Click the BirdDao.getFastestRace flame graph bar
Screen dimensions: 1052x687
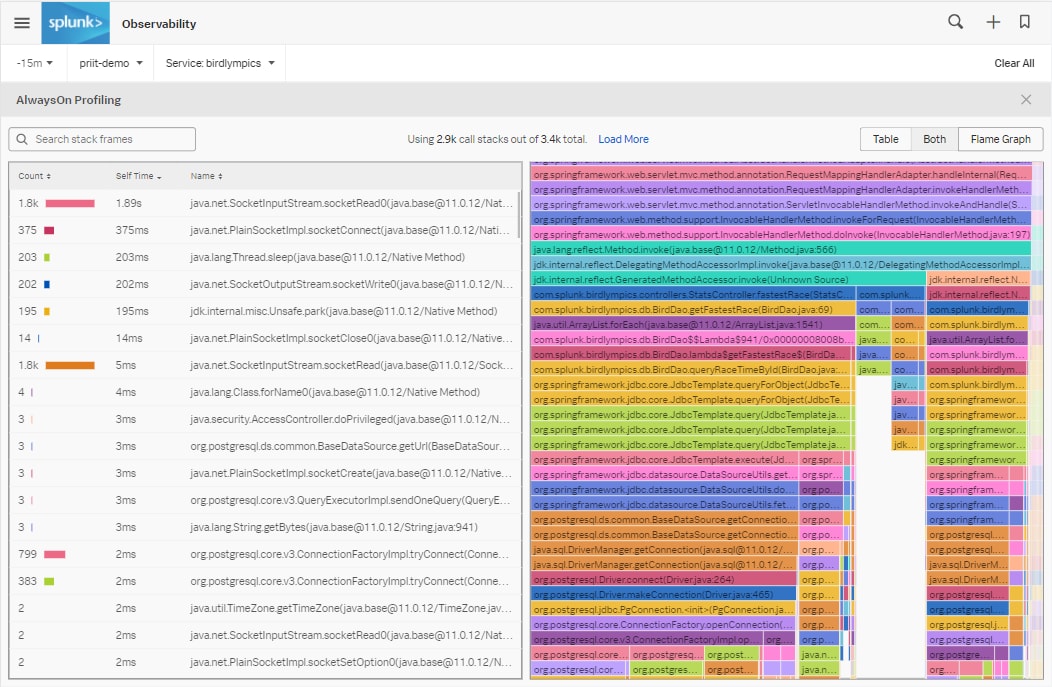coord(693,309)
